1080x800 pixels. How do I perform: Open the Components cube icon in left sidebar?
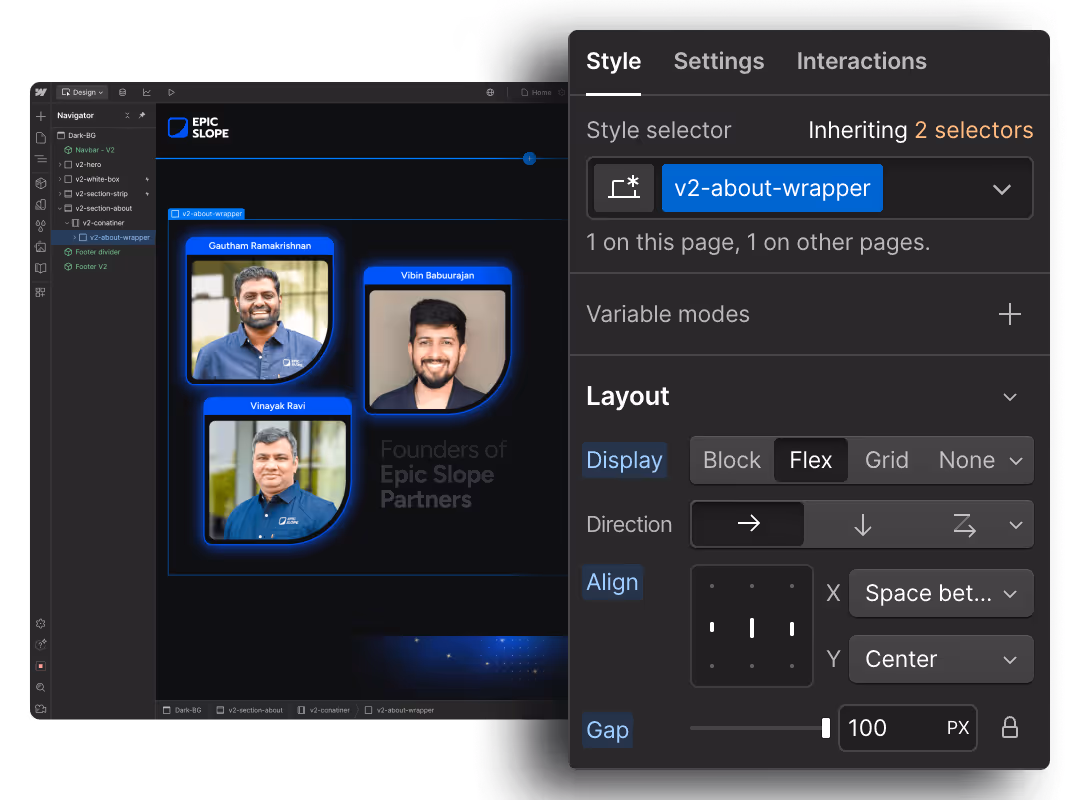click(41, 183)
